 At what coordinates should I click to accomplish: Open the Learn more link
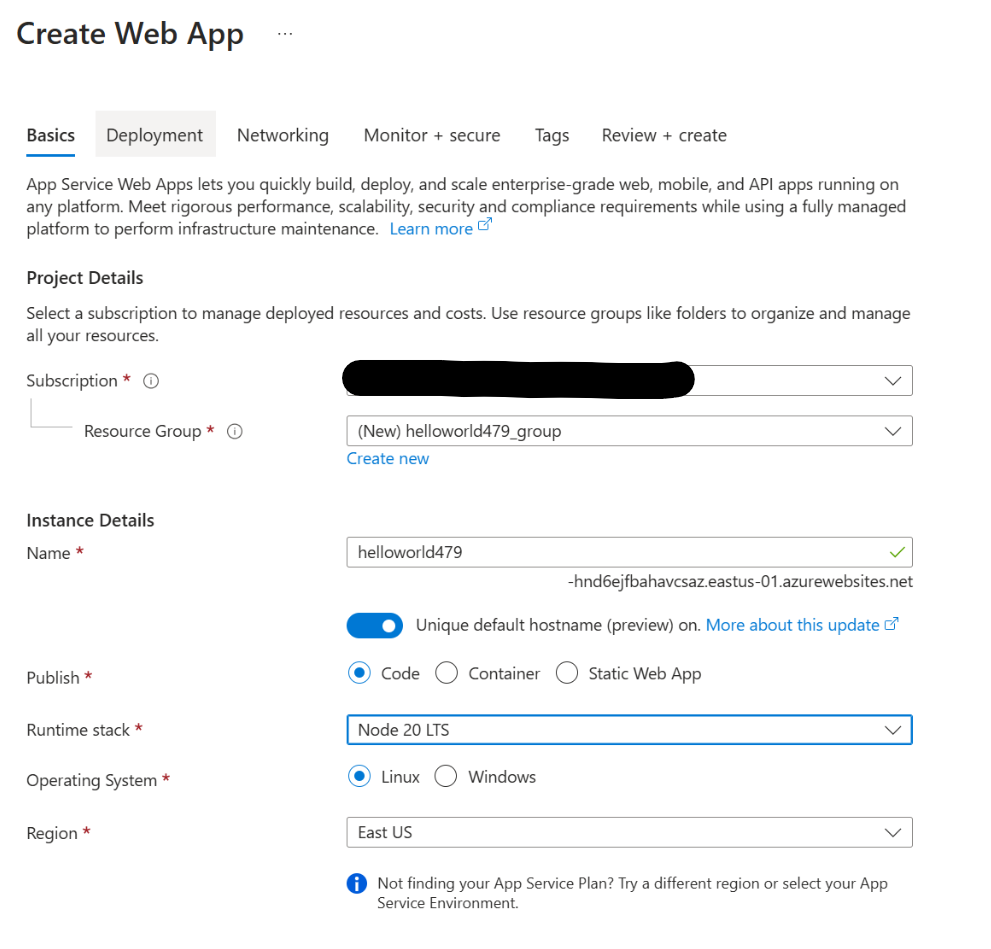point(432,228)
